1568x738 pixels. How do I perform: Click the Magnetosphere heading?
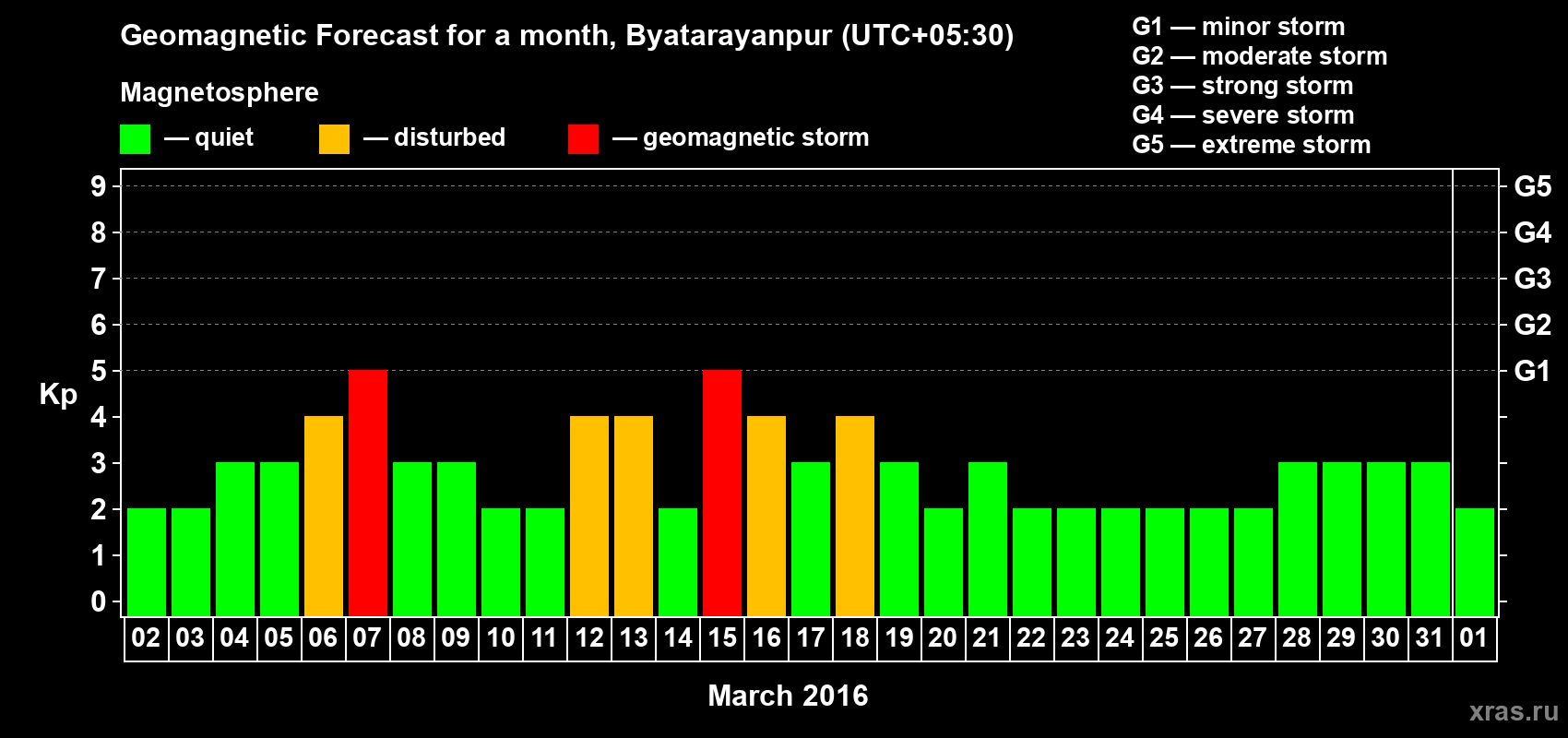[220, 93]
